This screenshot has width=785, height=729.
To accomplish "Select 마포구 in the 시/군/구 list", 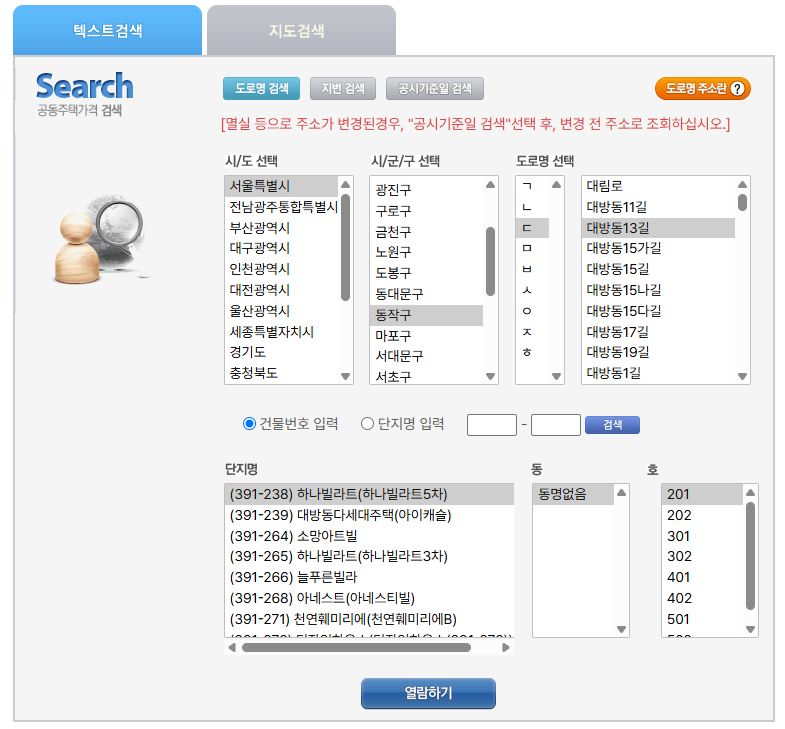I will [x=427, y=335].
